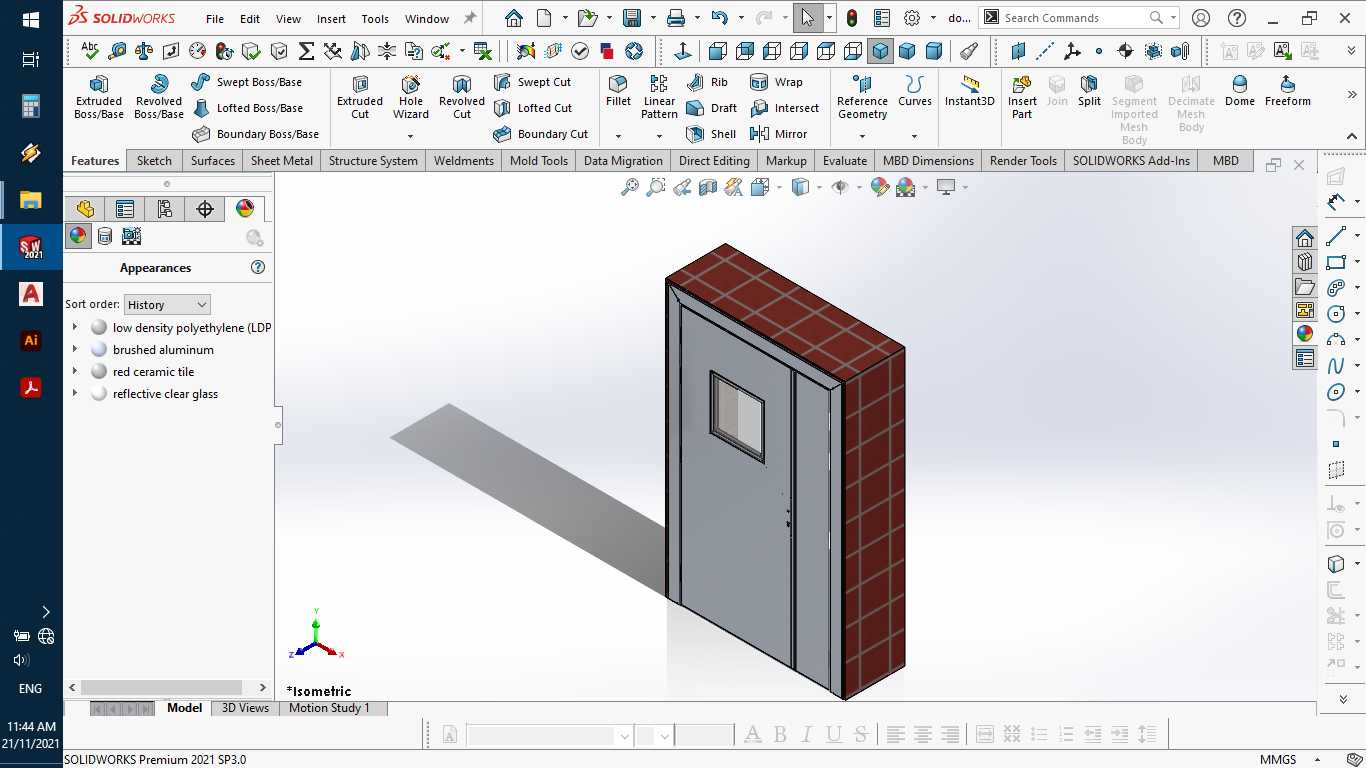The height and width of the screenshot is (768, 1366).
Task: Open the Sort order History dropdown
Action: (167, 304)
